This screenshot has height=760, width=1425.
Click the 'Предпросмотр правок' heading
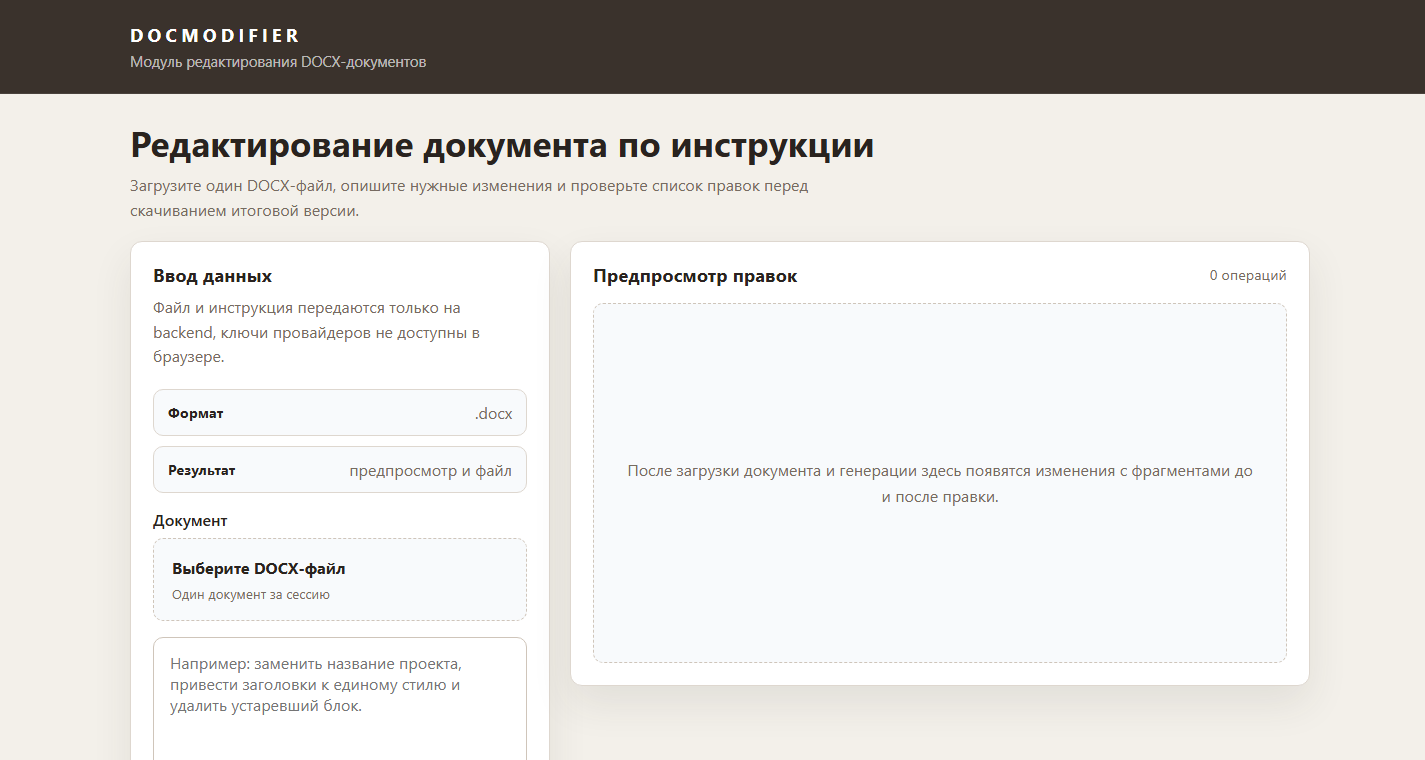click(695, 276)
